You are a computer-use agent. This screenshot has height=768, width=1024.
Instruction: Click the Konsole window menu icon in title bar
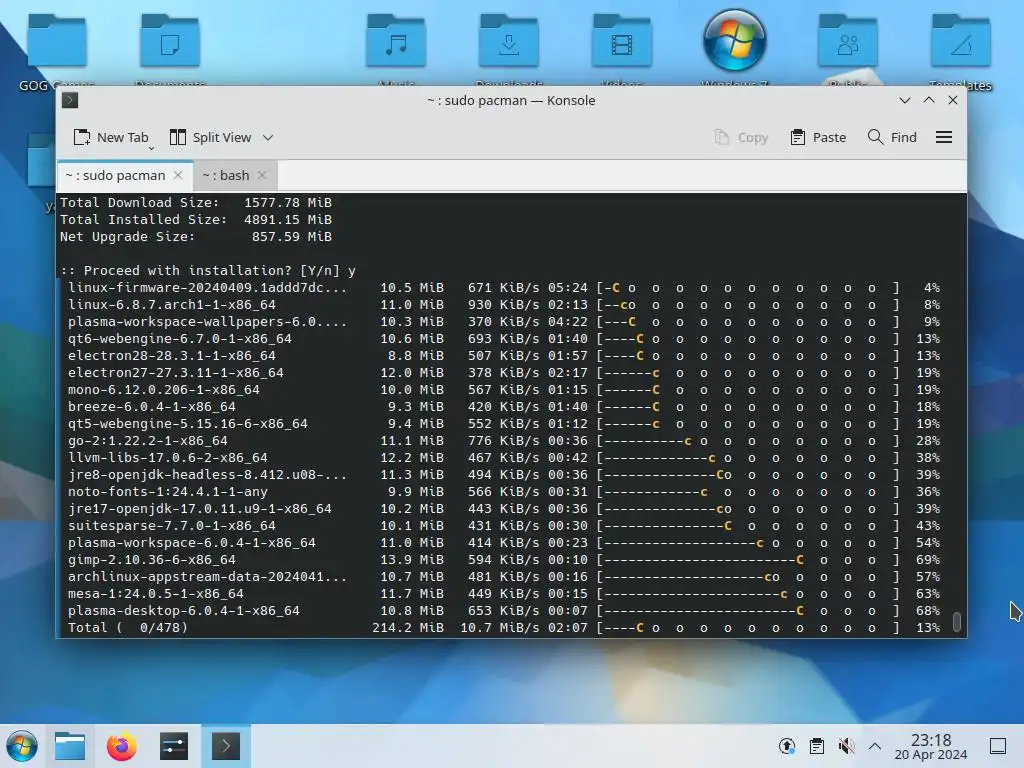(x=70, y=100)
